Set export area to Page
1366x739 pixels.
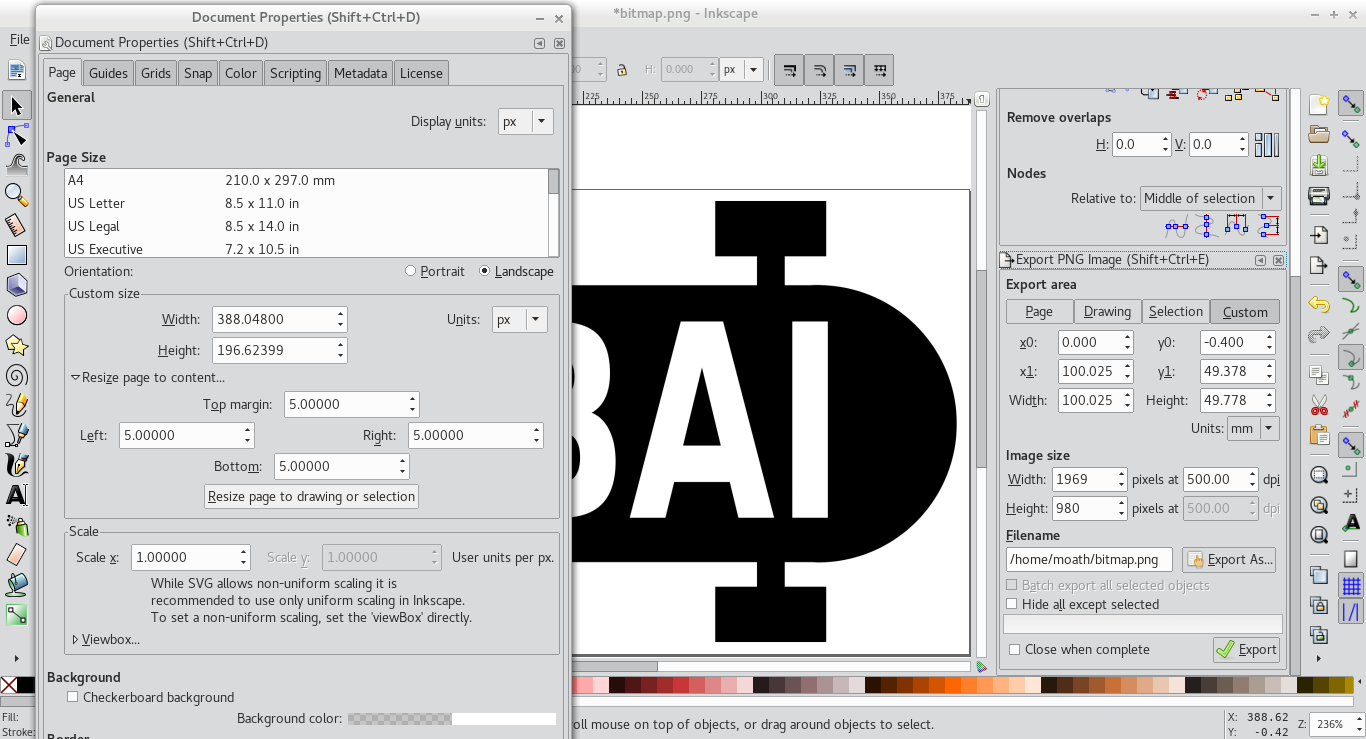(x=1039, y=311)
